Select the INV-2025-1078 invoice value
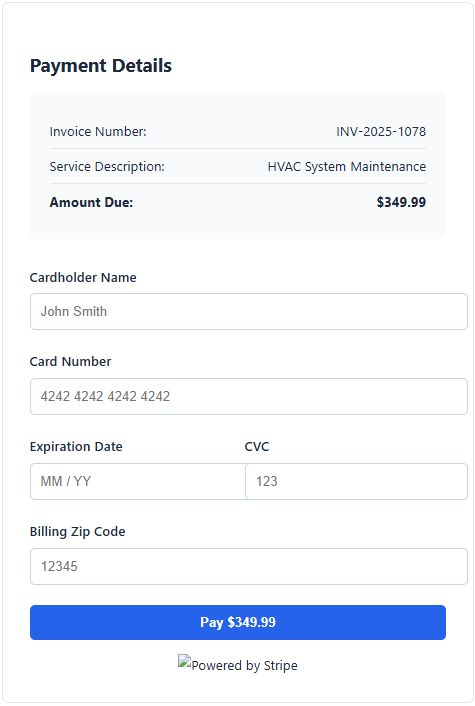The image size is (475, 706). pyautogui.click(x=381, y=131)
